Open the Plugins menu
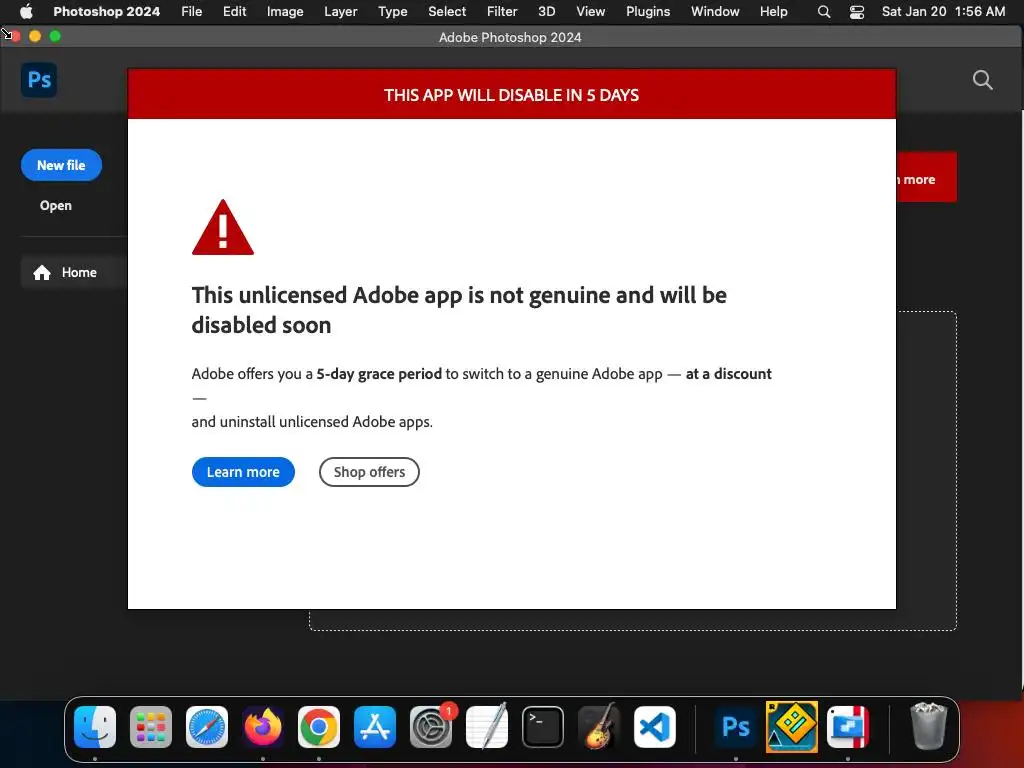Image resolution: width=1024 pixels, height=768 pixels. [x=648, y=12]
